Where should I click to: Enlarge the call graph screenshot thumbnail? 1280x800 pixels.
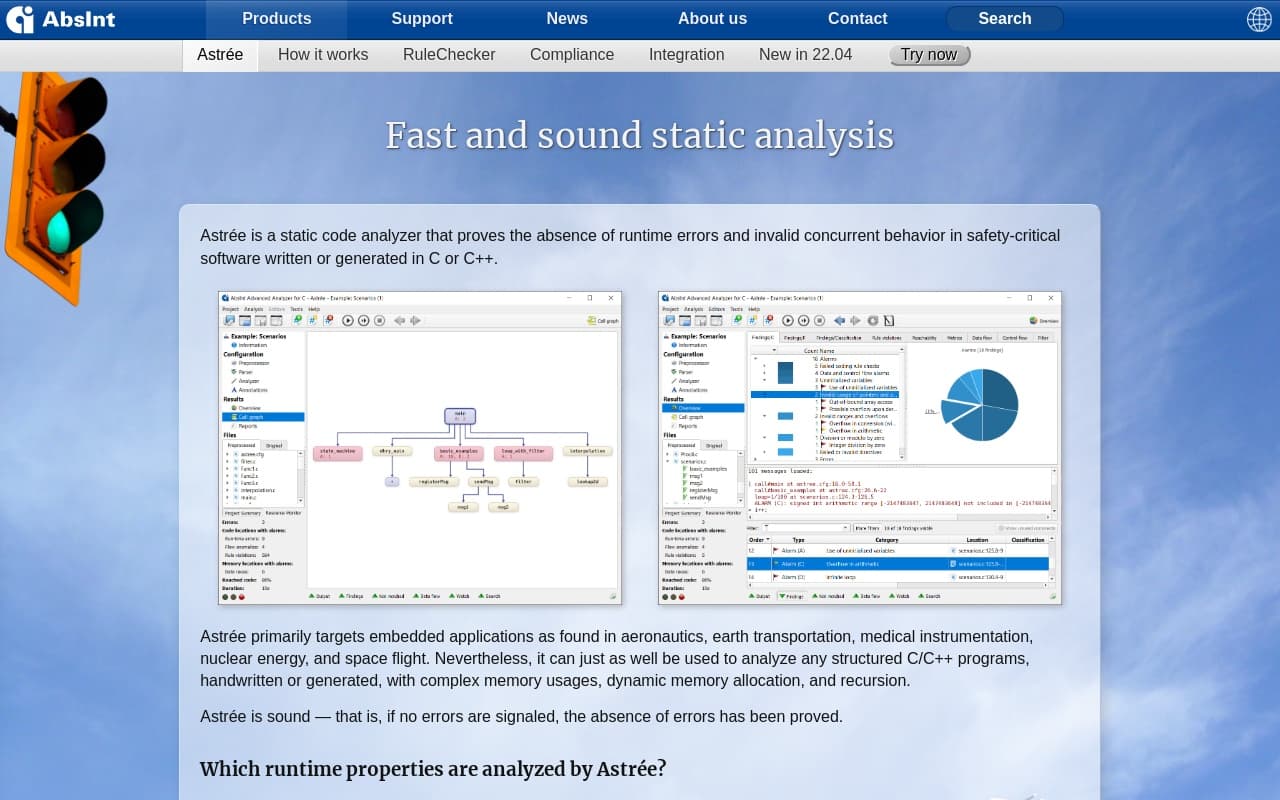420,448
